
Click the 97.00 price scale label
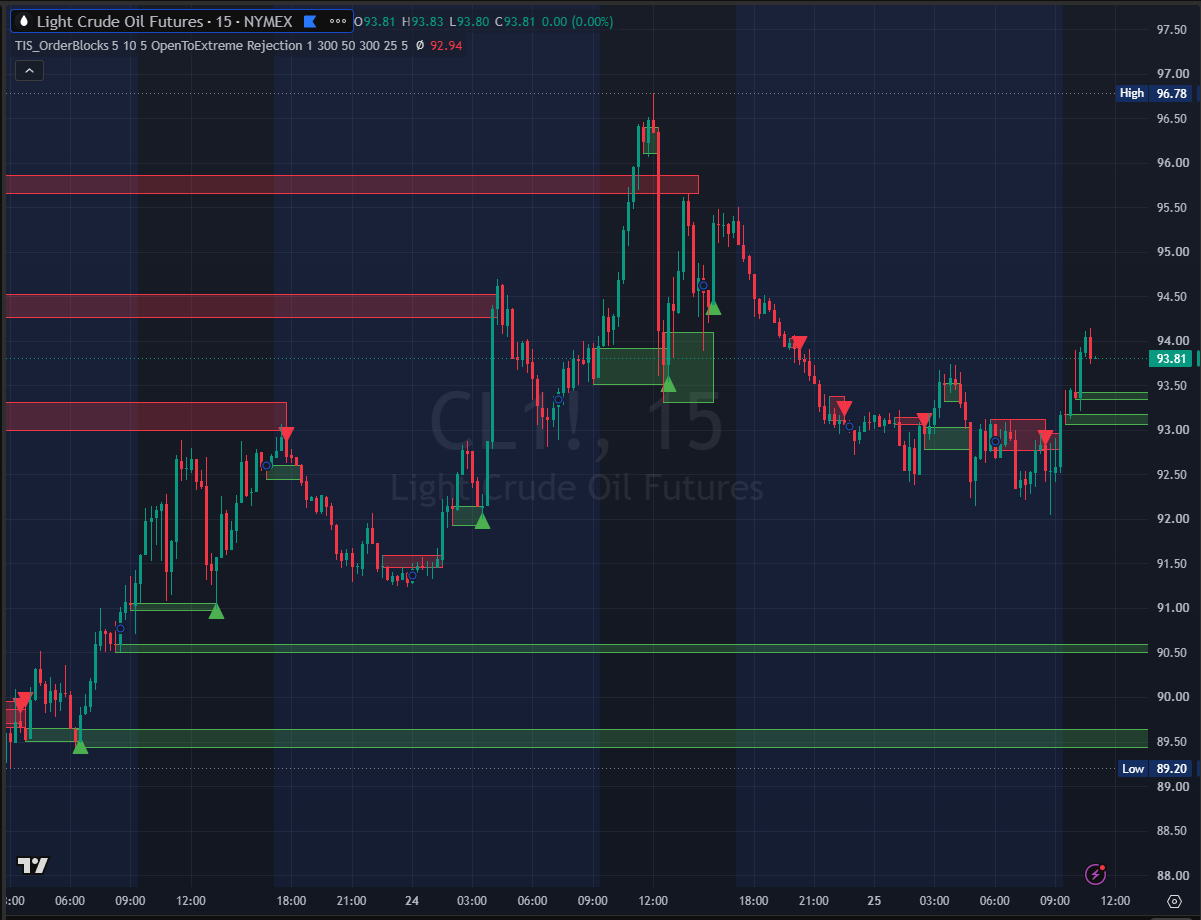(x=1171, y=74)
